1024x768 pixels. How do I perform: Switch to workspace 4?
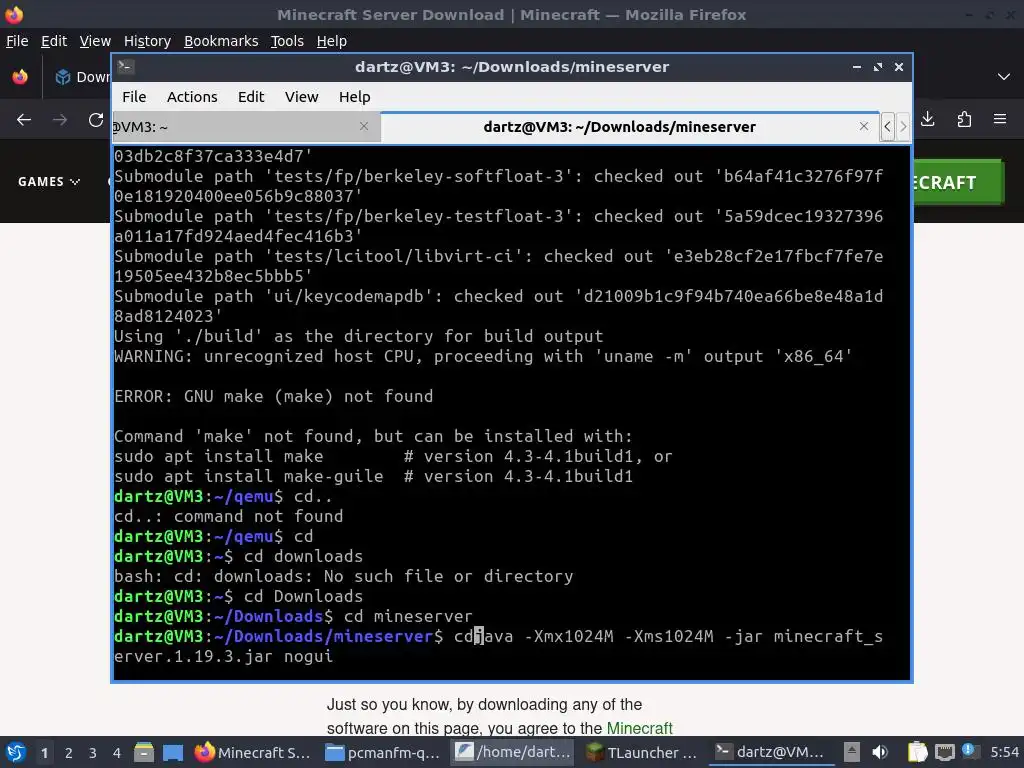pyautogui.click(x=117, y=753)
